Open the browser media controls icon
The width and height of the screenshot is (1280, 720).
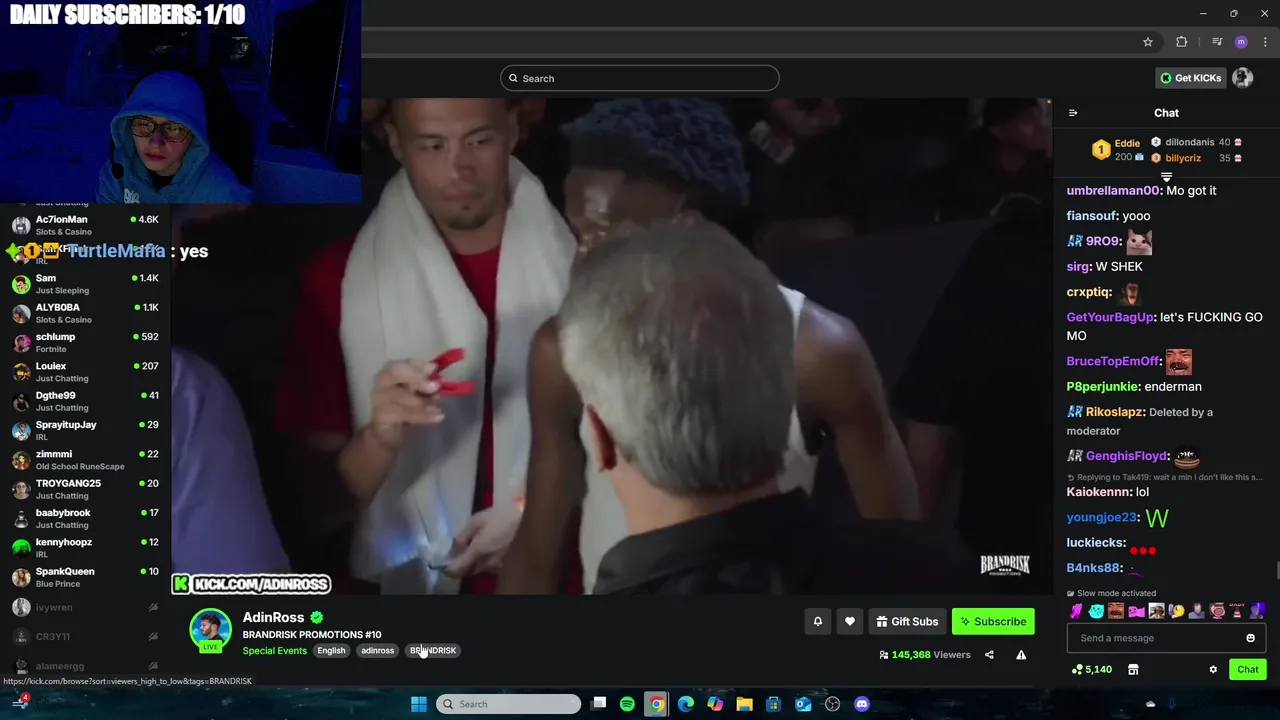coord(1217,42)
